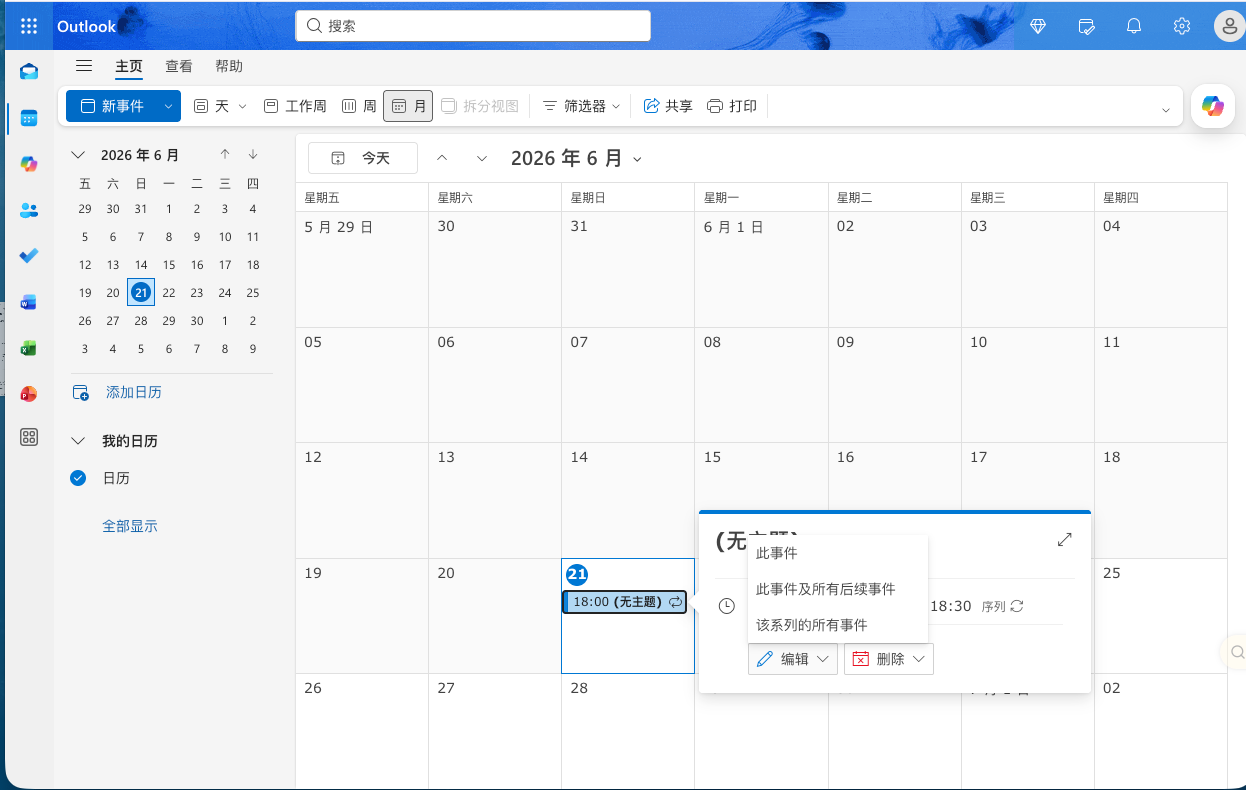Click the premium diamond icon in header
The width and height of the screenshot is (1246, 790).
pyautogui.click(x=1038, y=26)
